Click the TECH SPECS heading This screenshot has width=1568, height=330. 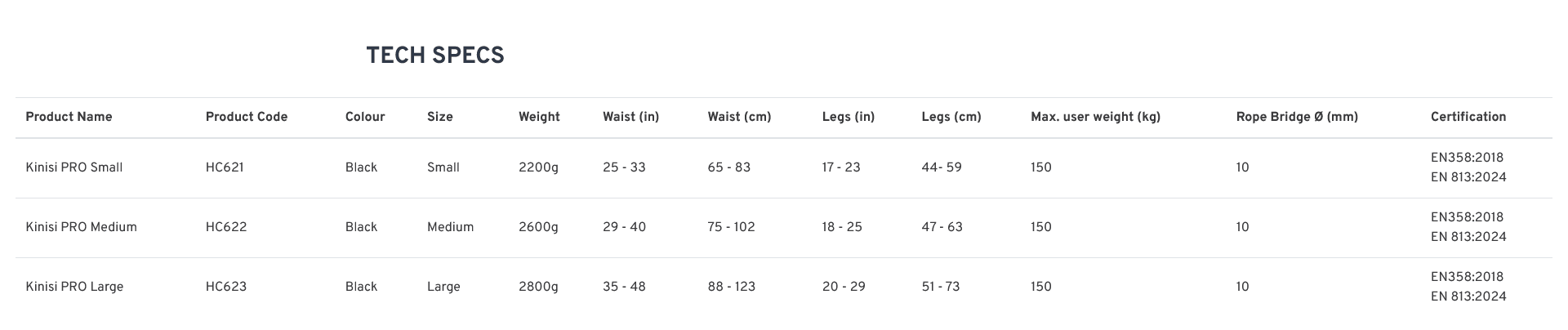tap(434, 56)
